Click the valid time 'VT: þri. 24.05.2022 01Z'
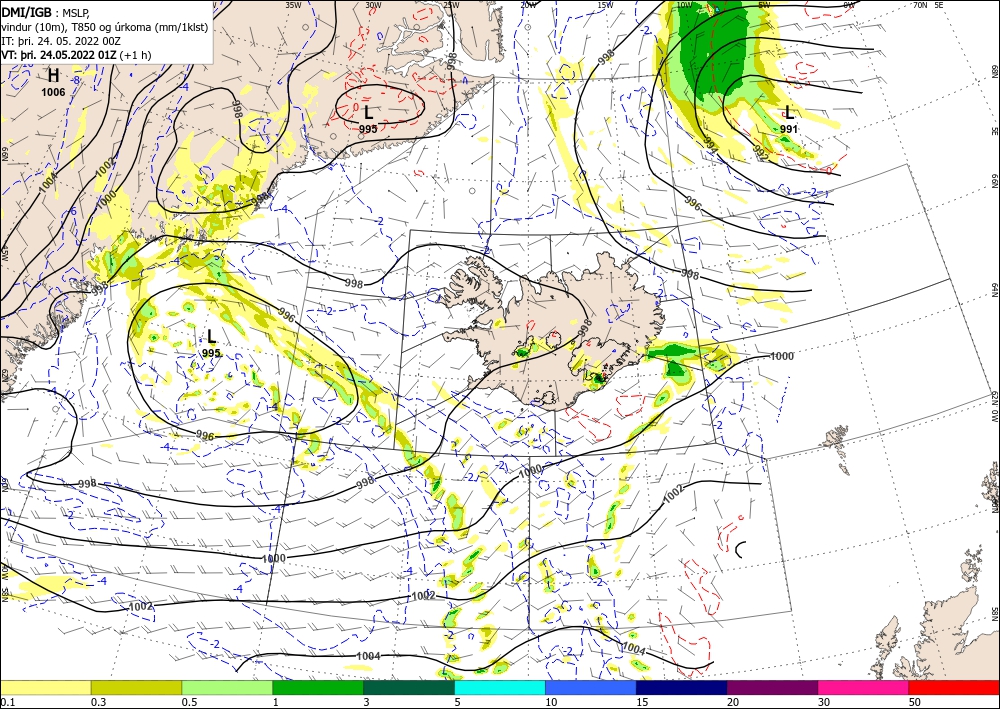Image resolution: width=1000 pixels, height=709 pixels. (x=59, y=55)
